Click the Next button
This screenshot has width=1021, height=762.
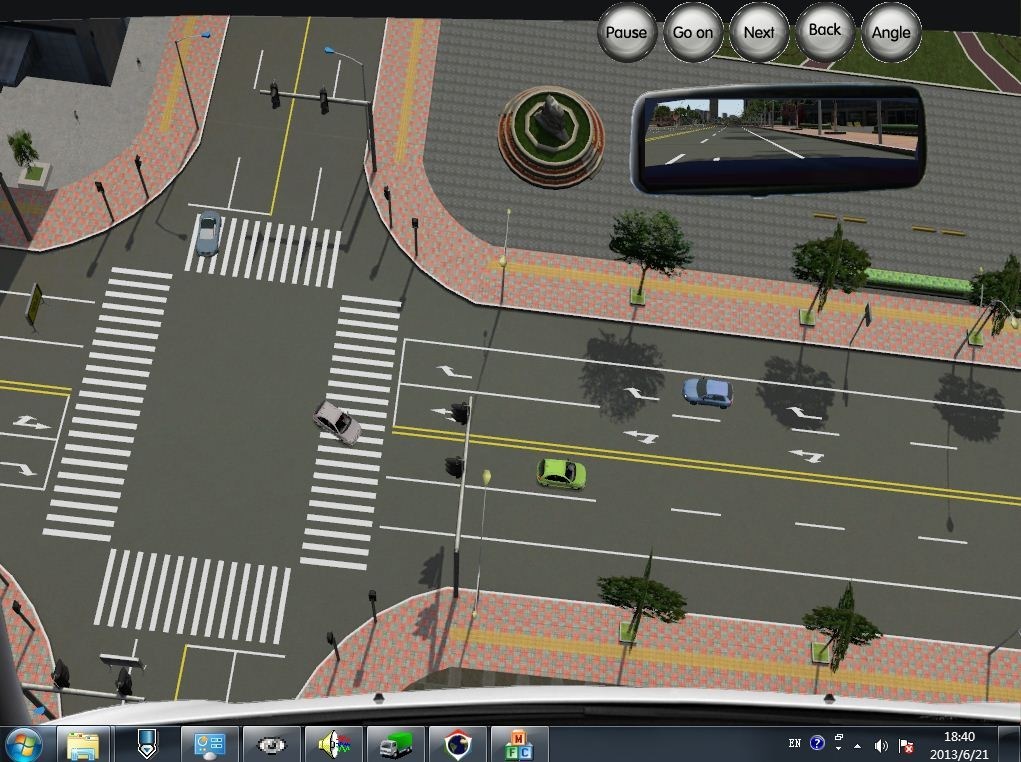coord(758,33)
